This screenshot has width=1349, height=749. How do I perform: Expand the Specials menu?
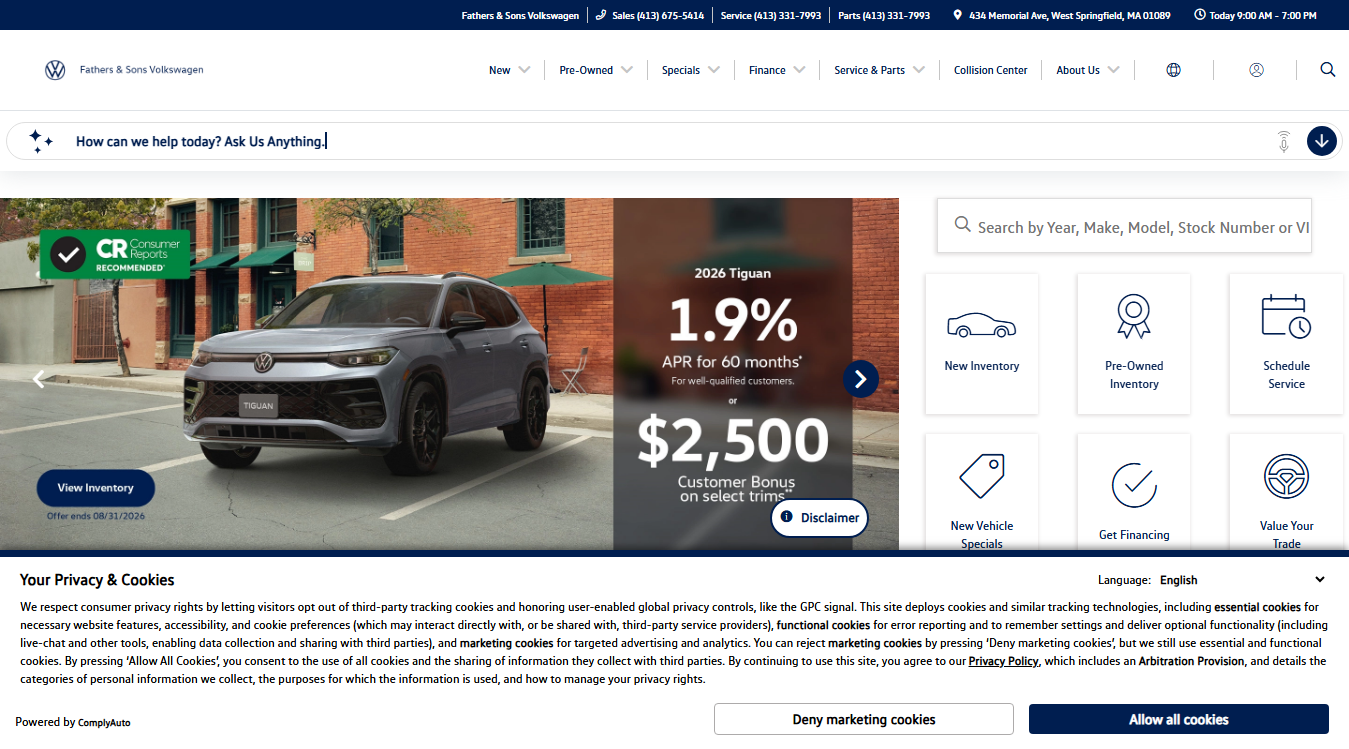point(691,70)
